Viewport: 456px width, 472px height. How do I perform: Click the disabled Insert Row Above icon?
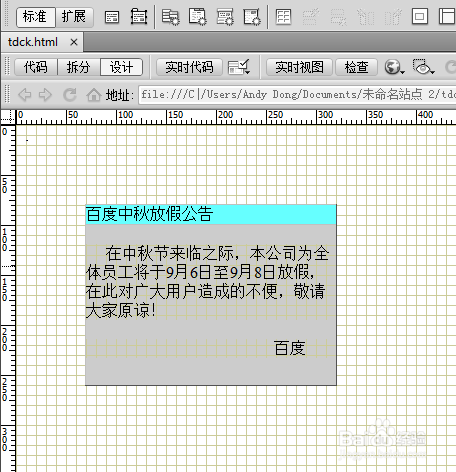click(311, 17)
